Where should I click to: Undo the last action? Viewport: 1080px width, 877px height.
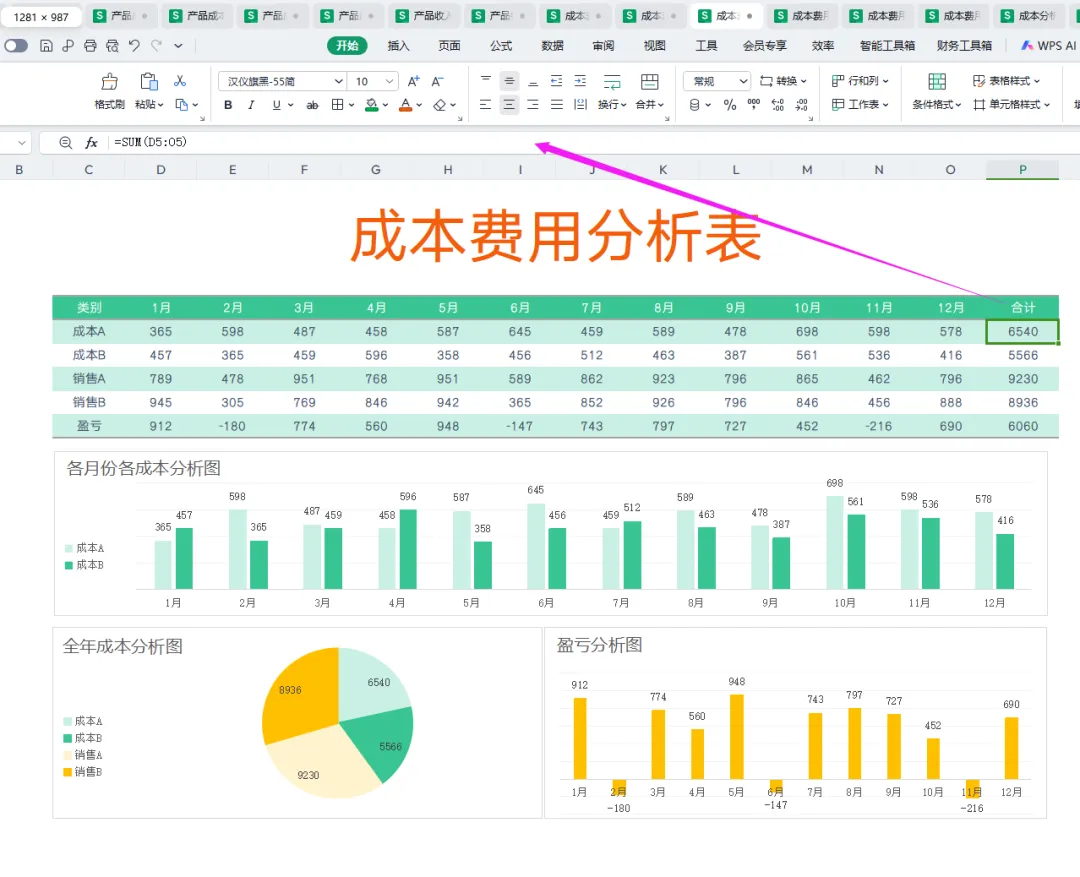(134, 46)
